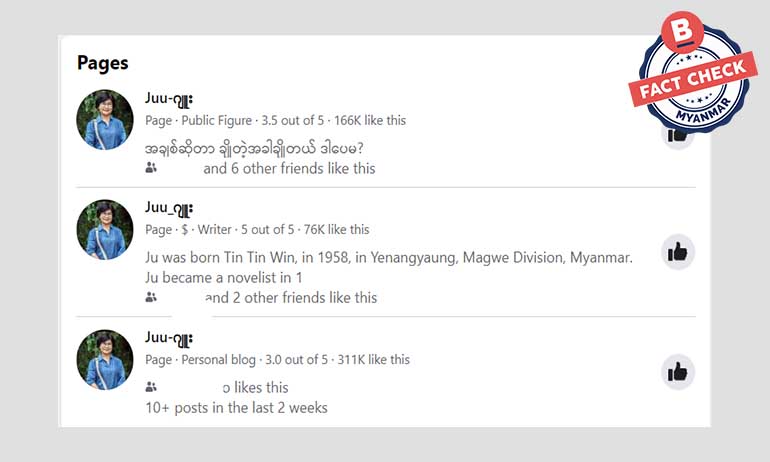Like the Writer page with 76K likes
The height and width of the screenshot is (462, 770).
click(x=678, y=252)
